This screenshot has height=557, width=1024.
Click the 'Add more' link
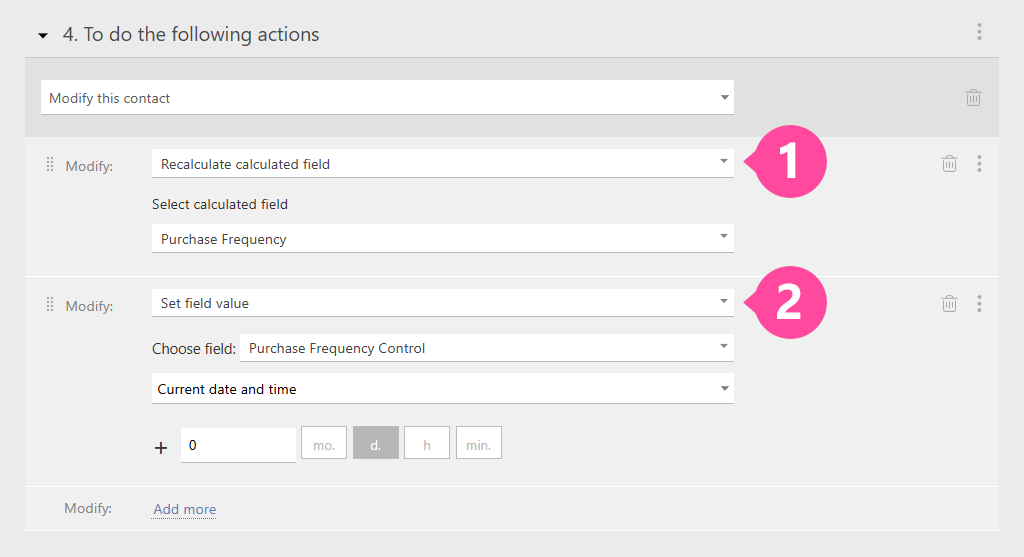[x=185, y=509]
